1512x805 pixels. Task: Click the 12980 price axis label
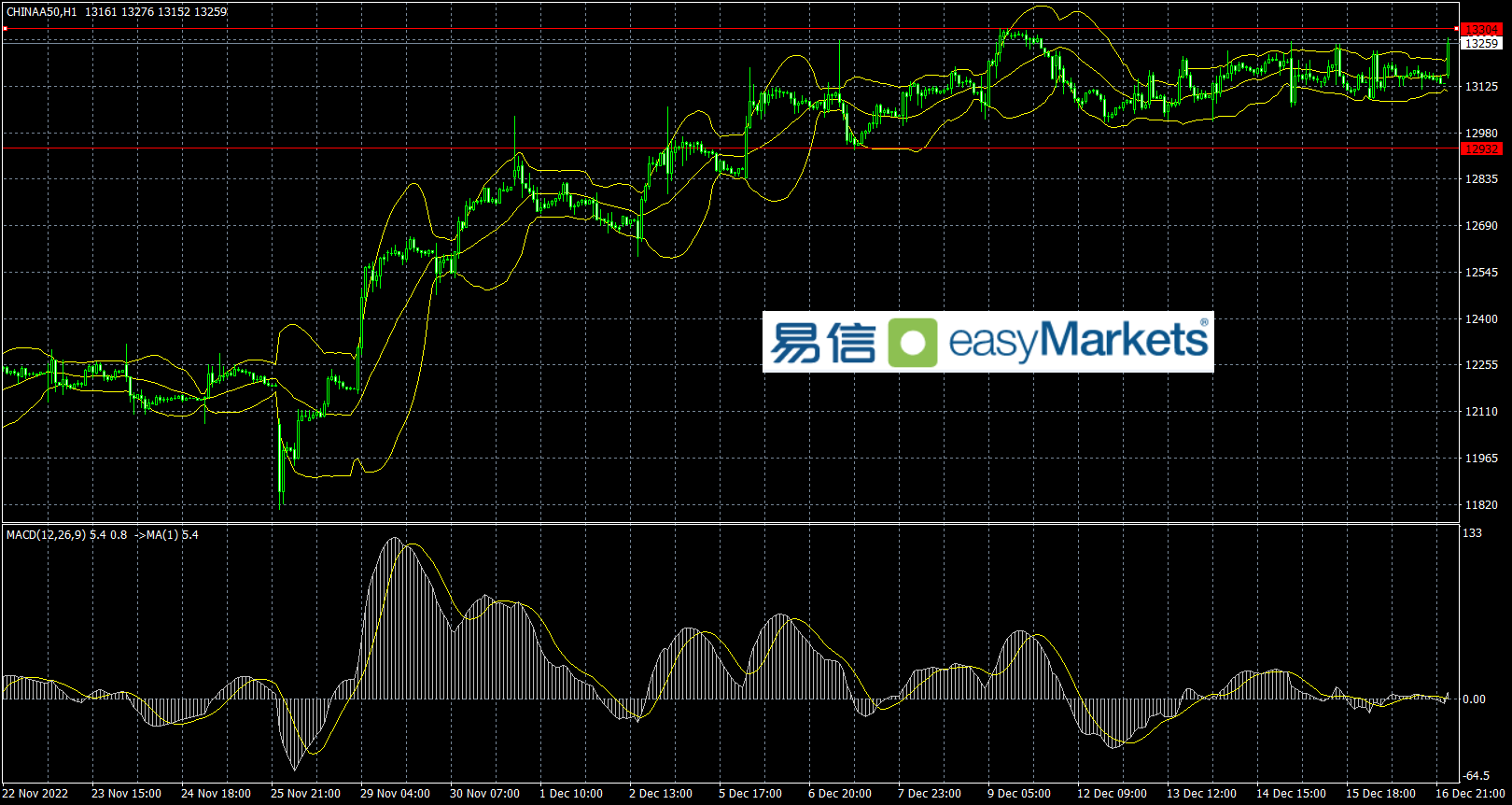[1481, 133]
